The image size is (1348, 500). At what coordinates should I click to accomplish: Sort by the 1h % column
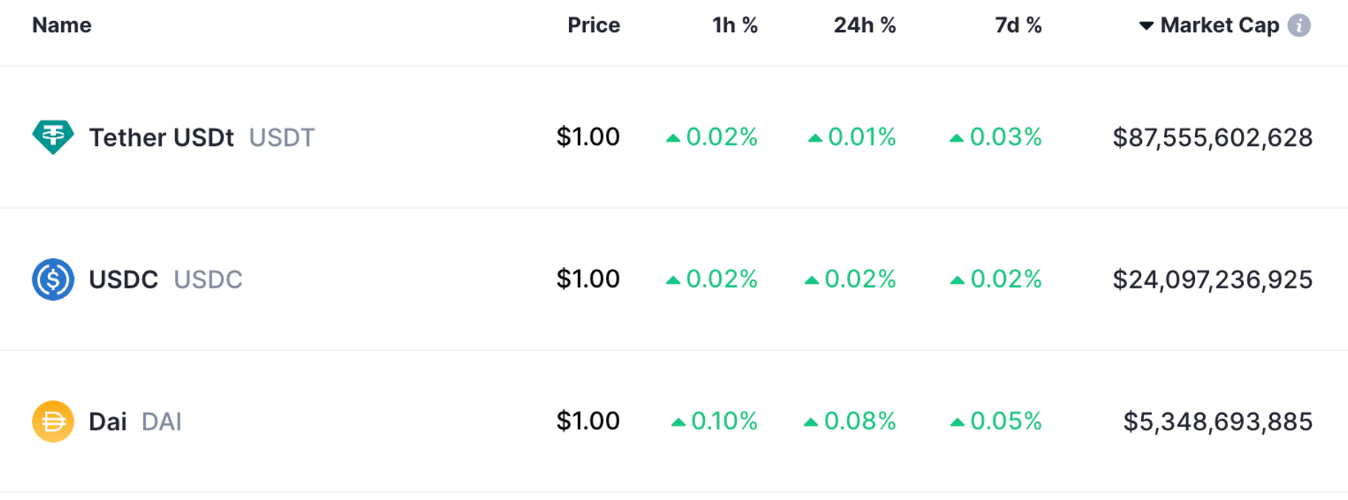[735, 26]
